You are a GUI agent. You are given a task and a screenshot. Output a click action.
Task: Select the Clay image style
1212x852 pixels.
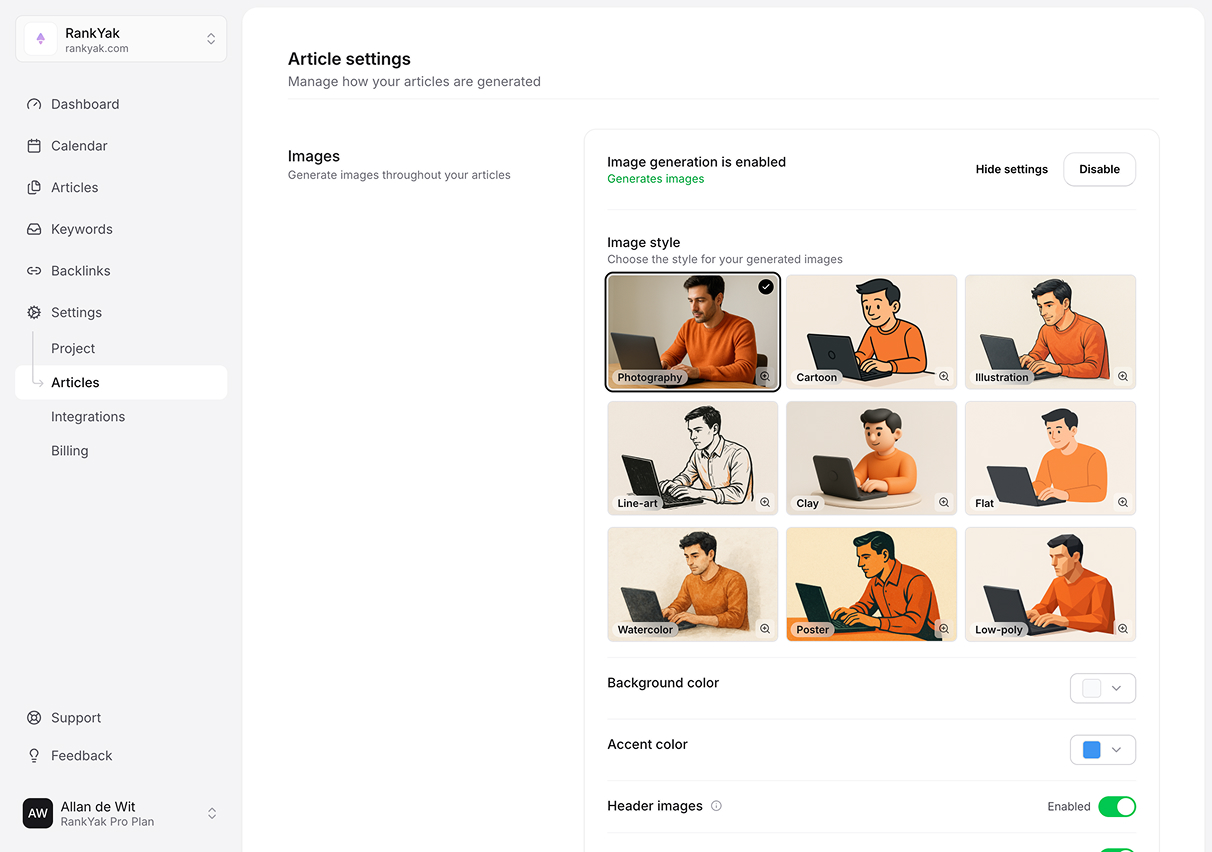(x=871, y=458)
